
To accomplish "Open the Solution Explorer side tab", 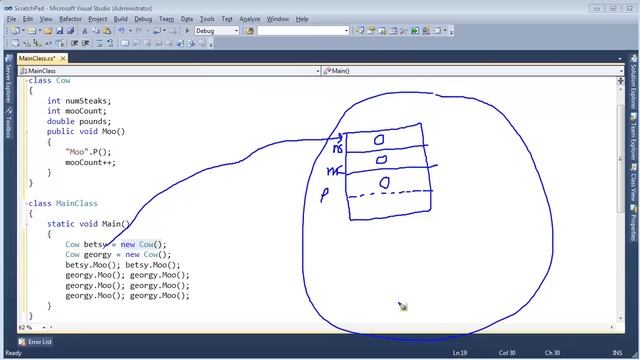I will click(633, 83).
